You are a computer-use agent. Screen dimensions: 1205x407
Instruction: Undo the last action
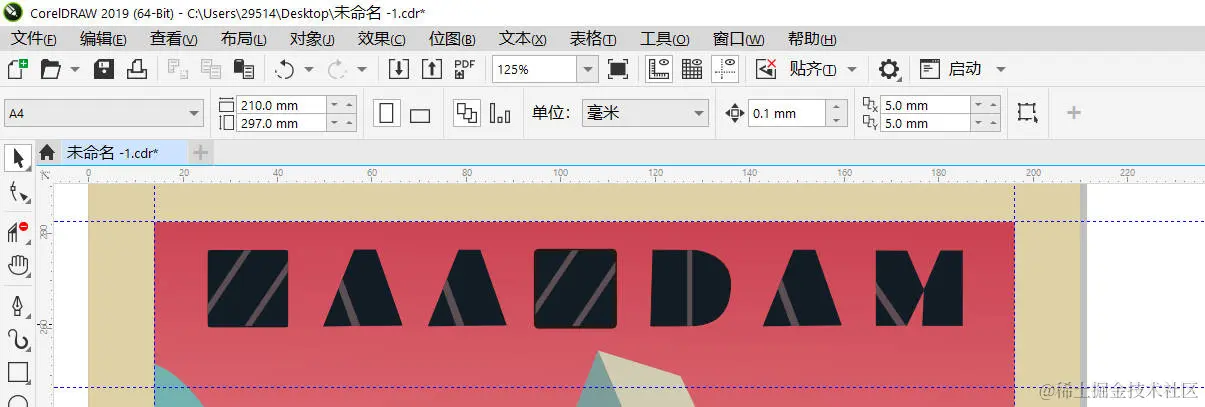coord(285,69)
